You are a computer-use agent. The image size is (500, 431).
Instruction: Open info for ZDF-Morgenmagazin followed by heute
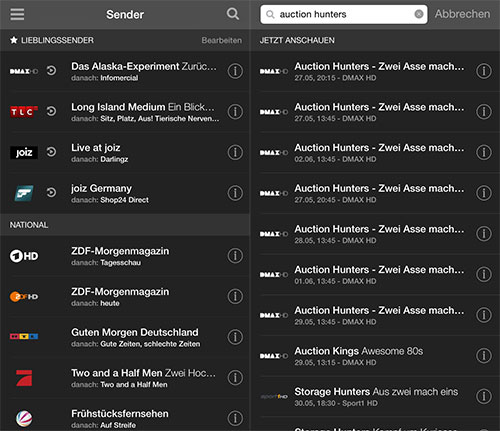point(235,296)
